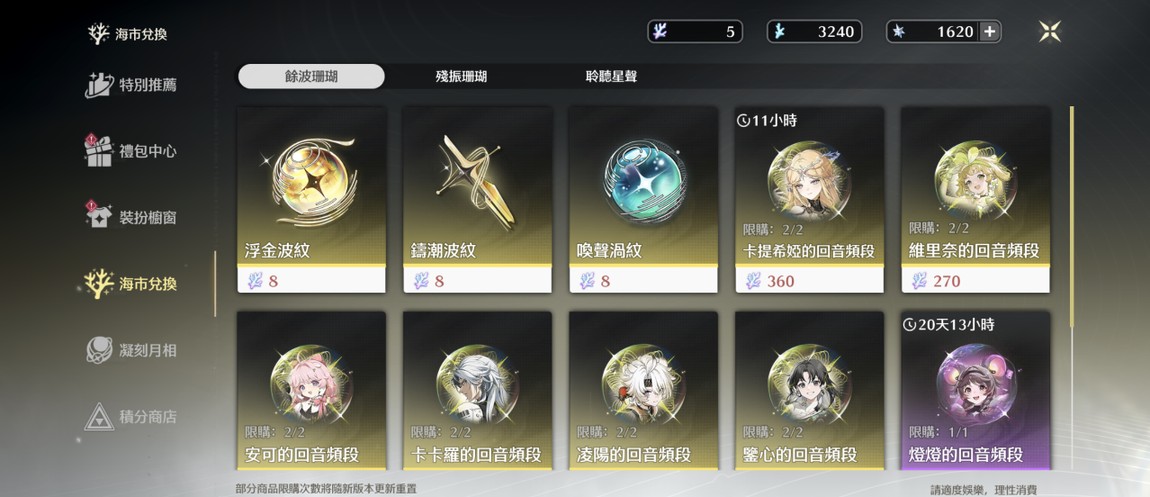This screenshot has width=1150, height=497.
Task: Select 凝刻月相 in the sidebar
Action: [131, 350]
